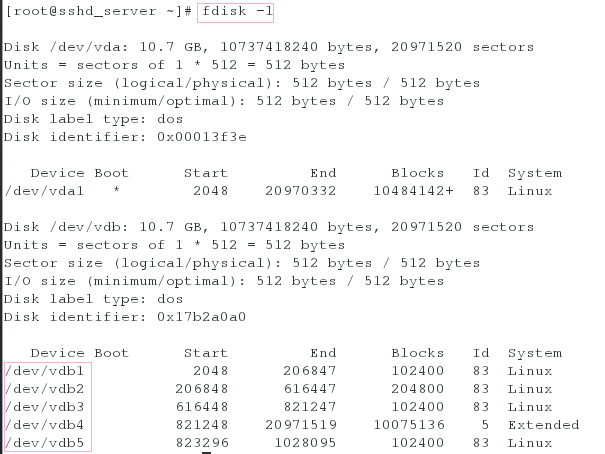Viewport: 605px width, 454px height.
Task: Click the 'I/O size' line under vdb
Action: (224, 282)
